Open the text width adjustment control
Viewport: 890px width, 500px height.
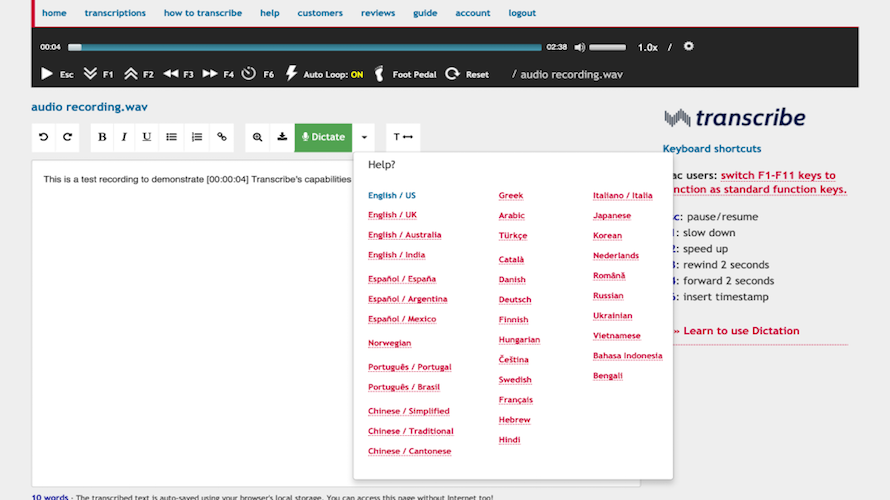pos(403,137)
